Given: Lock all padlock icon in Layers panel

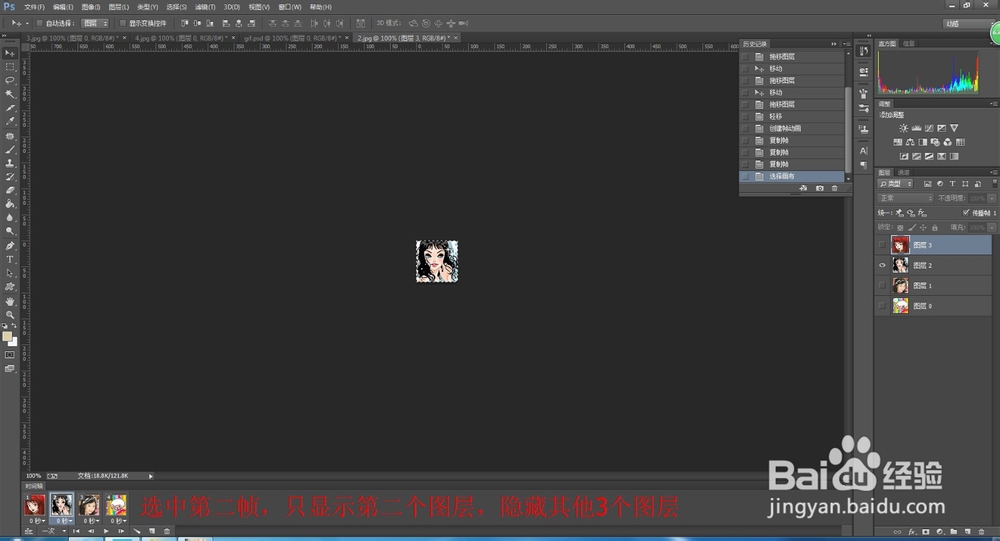Looking at the screenshot, I should click(935, 227).
